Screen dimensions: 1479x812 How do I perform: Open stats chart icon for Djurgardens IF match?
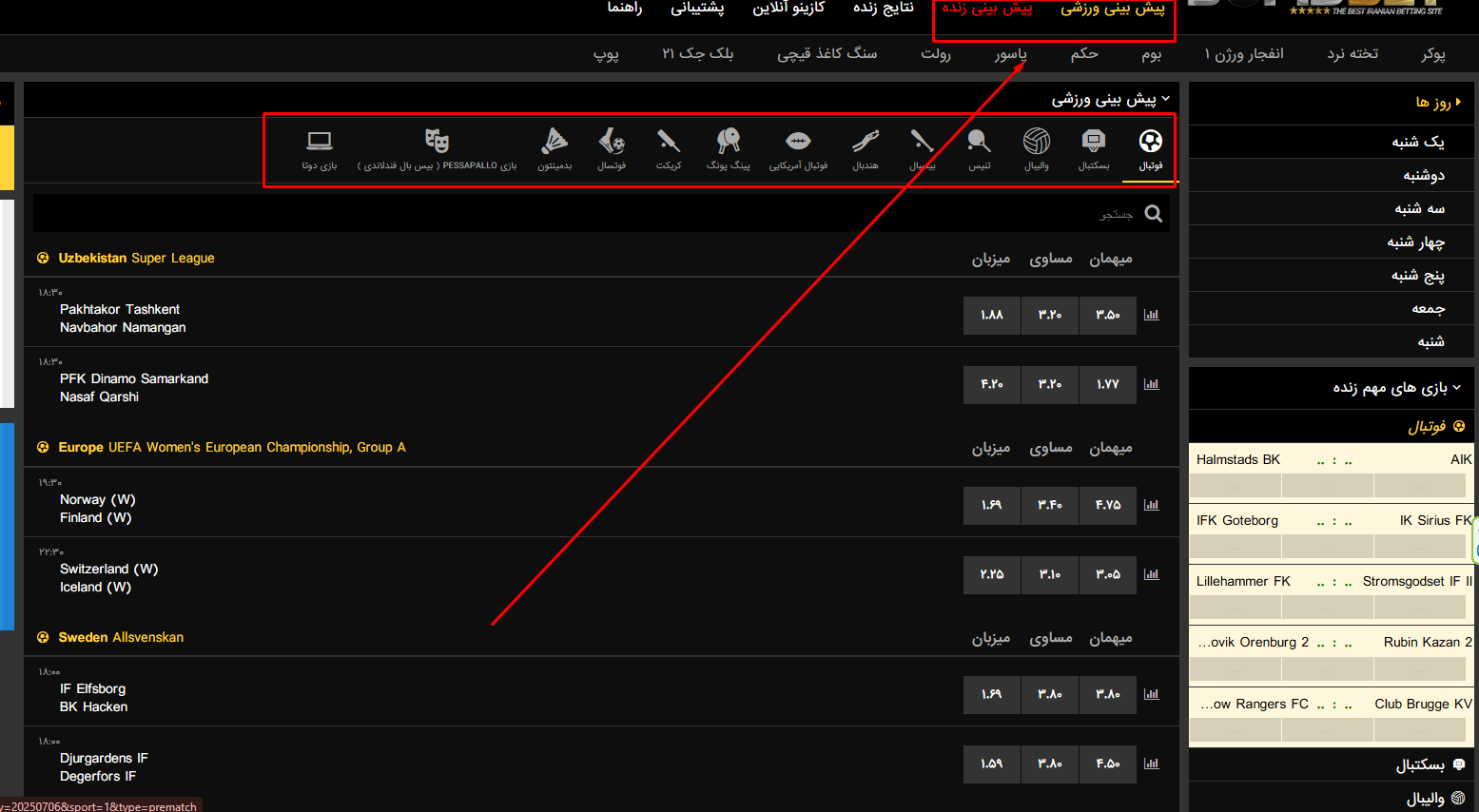pos(1152,764)
